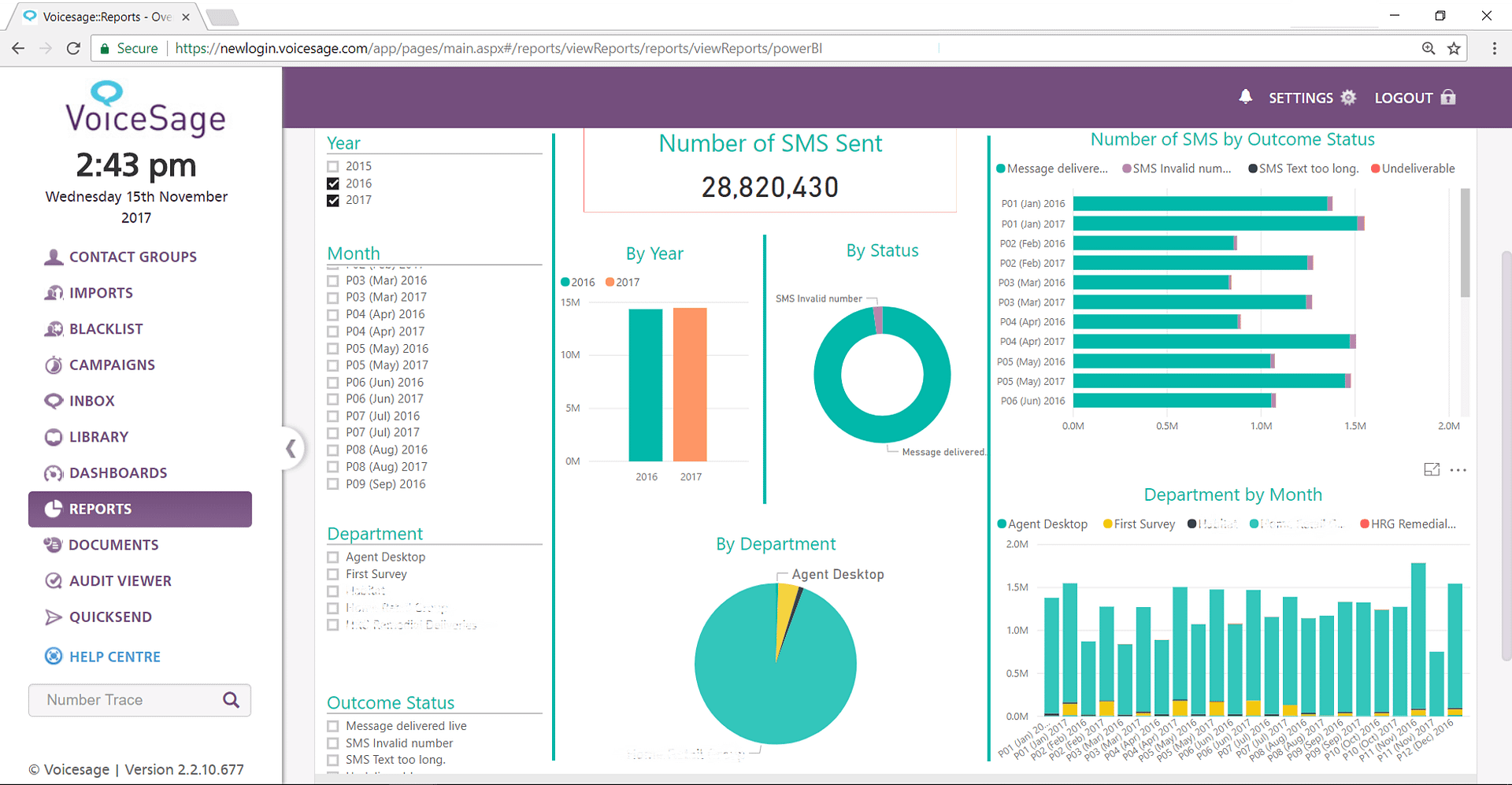Log out using the LOGOUT button
Screen dimensions: 1512x785
[x=1406, y=98]
